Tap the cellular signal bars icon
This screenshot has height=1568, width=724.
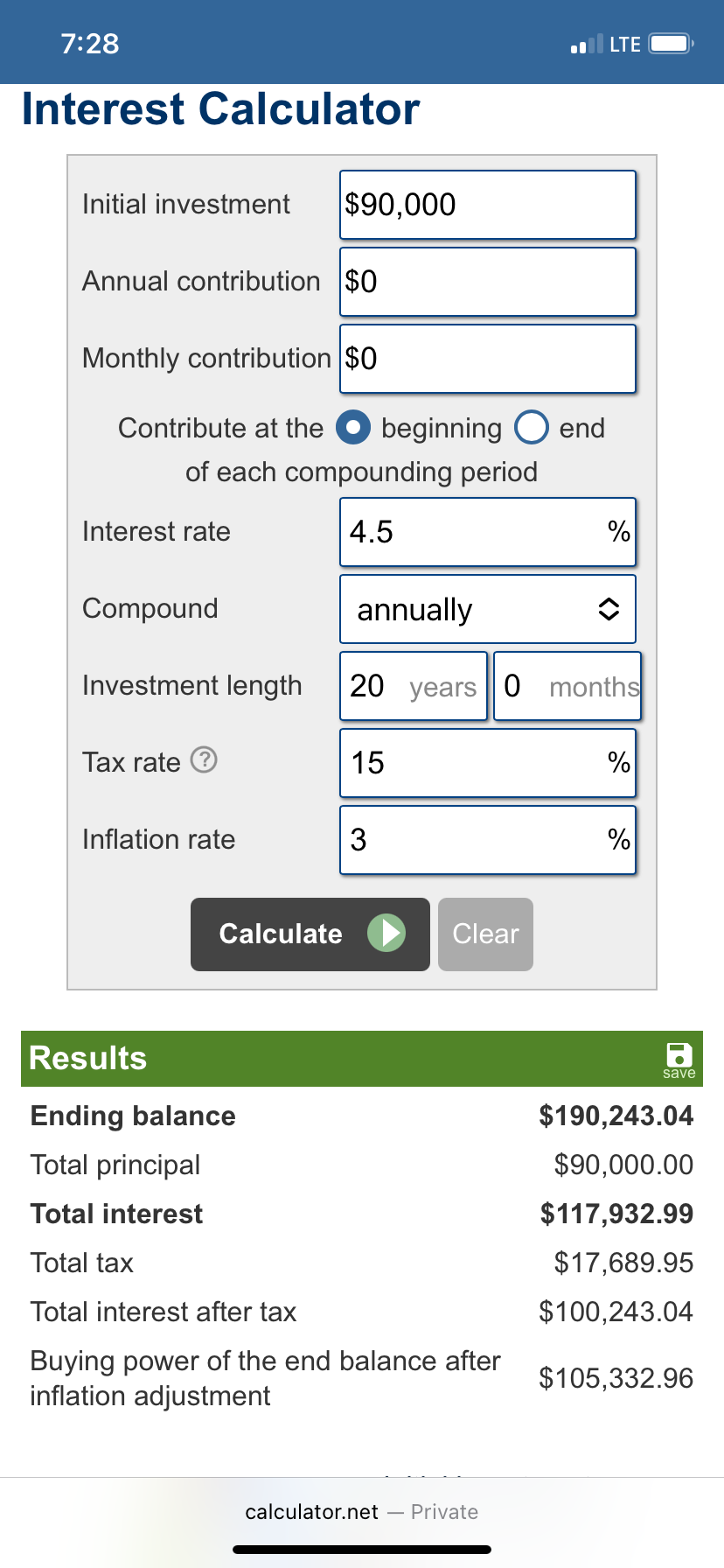[x=586, y=44]
